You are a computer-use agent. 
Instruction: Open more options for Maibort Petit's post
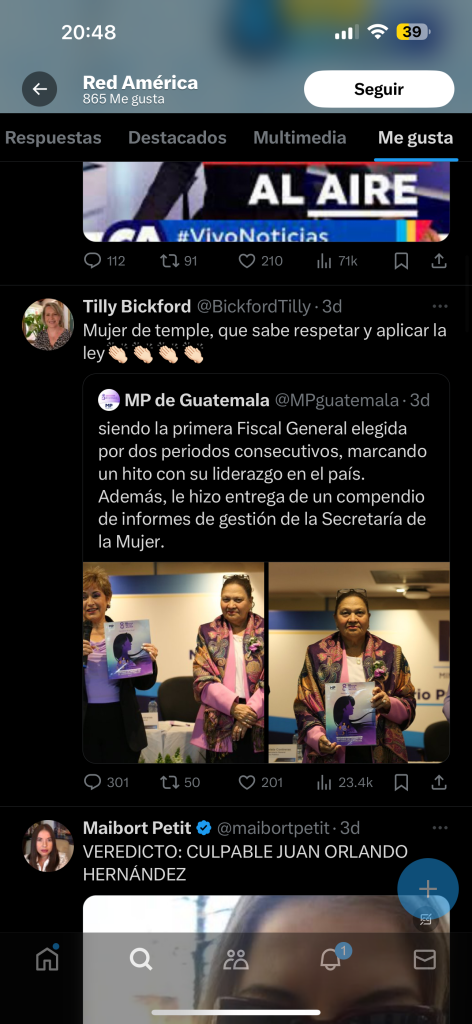point(440,827)
